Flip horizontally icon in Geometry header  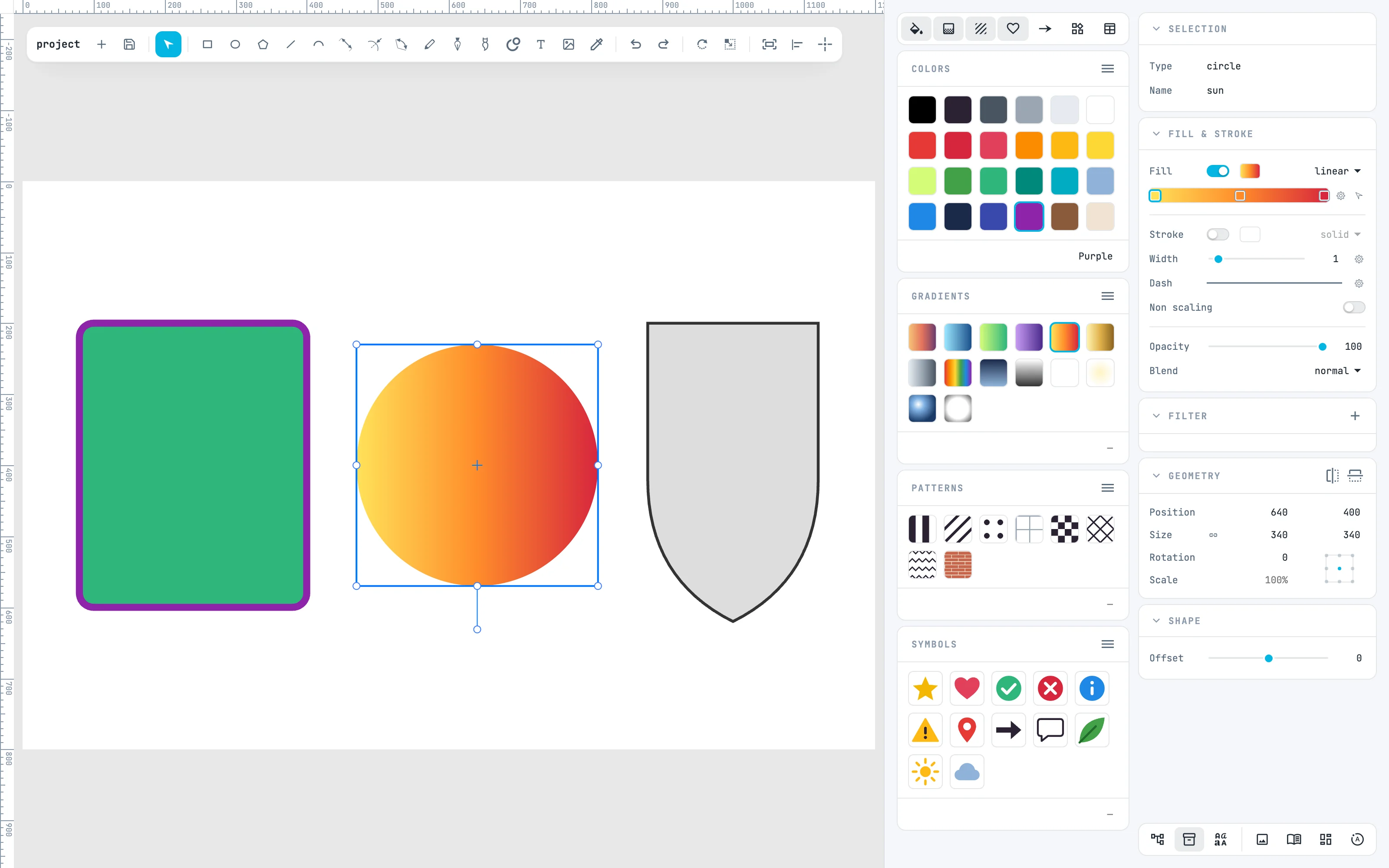click(x=1332, y=475)
